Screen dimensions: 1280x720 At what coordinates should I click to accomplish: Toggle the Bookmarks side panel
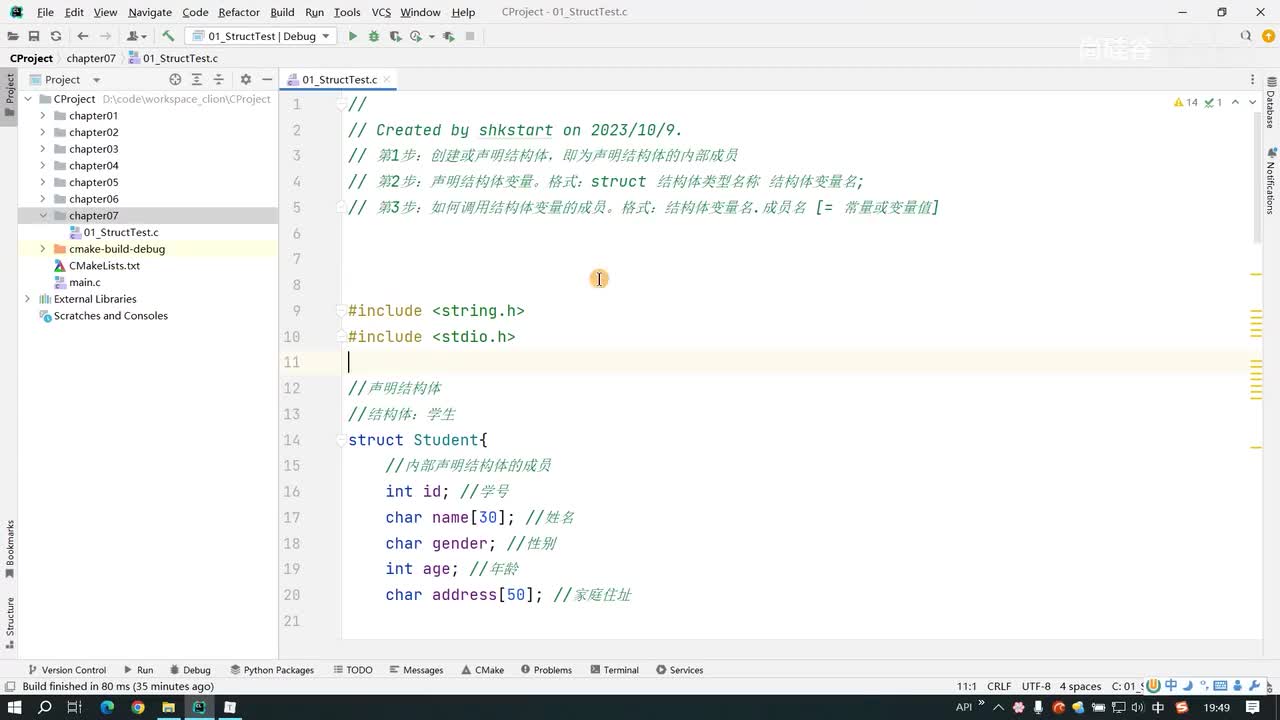pos(10,549)
